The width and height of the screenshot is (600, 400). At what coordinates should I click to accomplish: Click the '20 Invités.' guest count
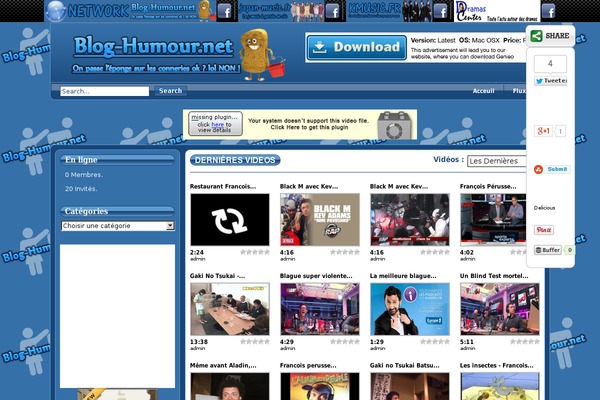pos(81,189)
